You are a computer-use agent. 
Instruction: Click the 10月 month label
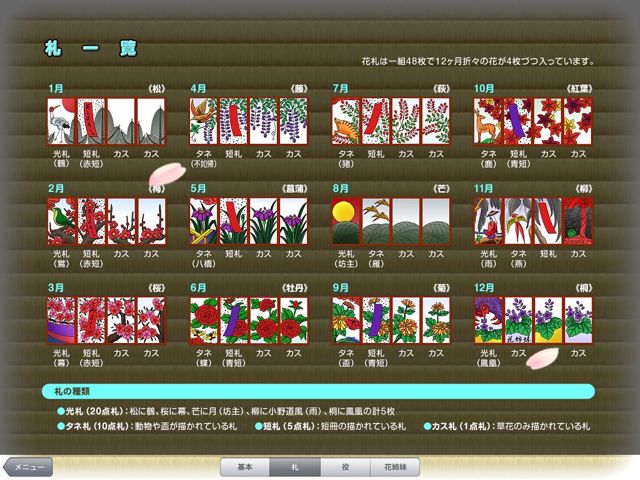tap(484, 89)
